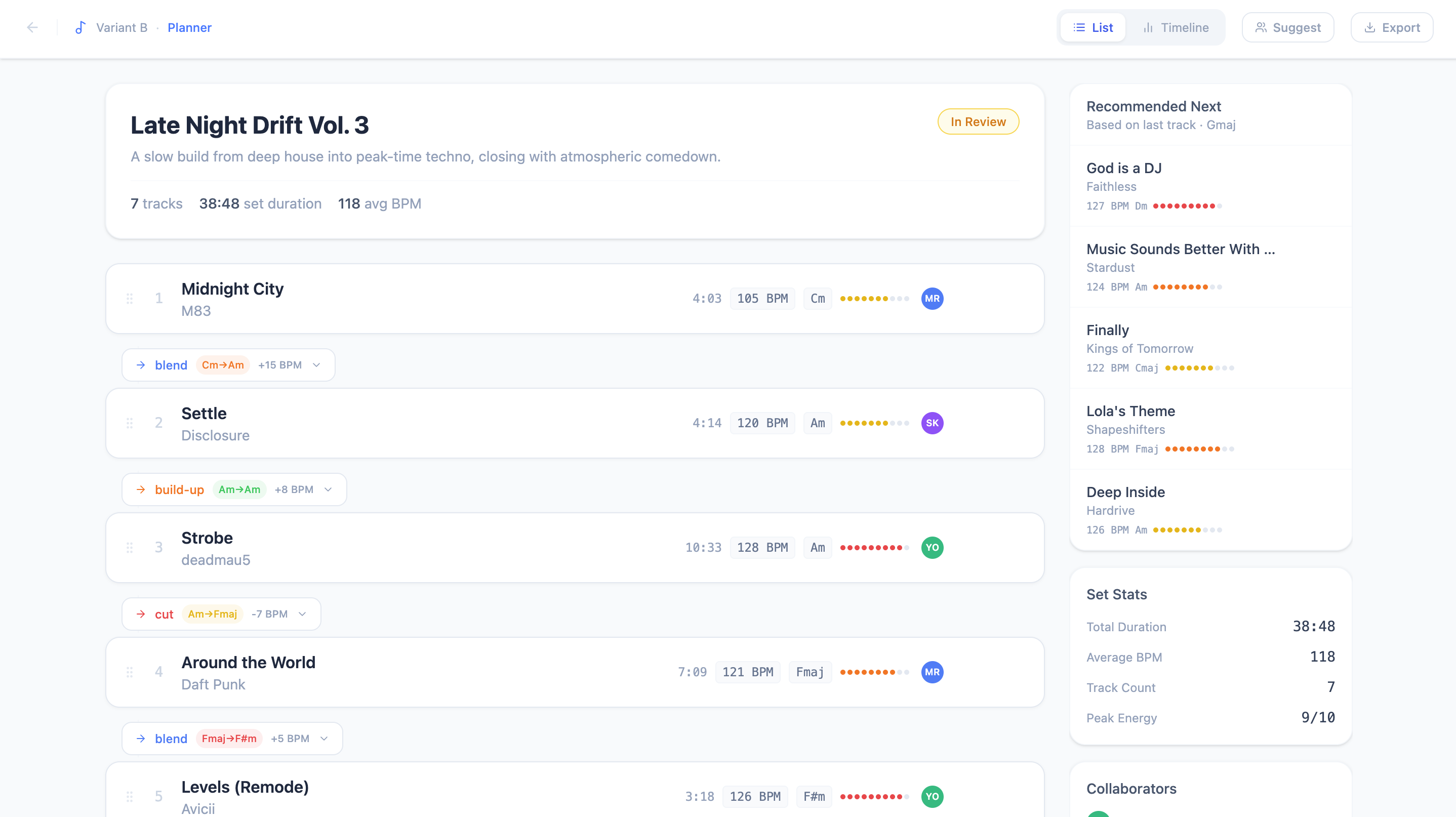Click the music note app icon
Viewport: 1456px width, 817px height.
[x=80, y=27]
